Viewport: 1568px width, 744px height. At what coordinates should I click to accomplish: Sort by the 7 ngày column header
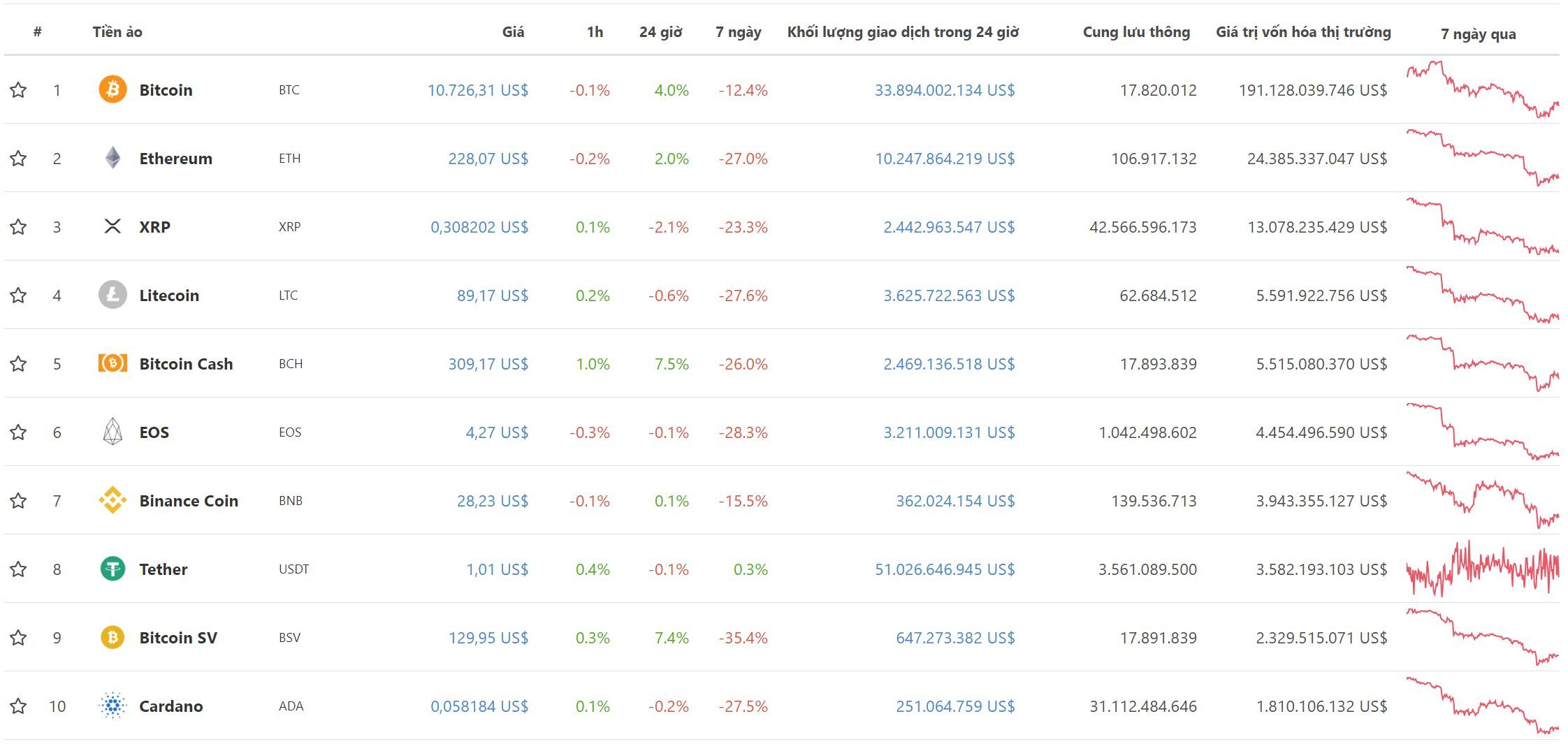(x=739, y=32)
